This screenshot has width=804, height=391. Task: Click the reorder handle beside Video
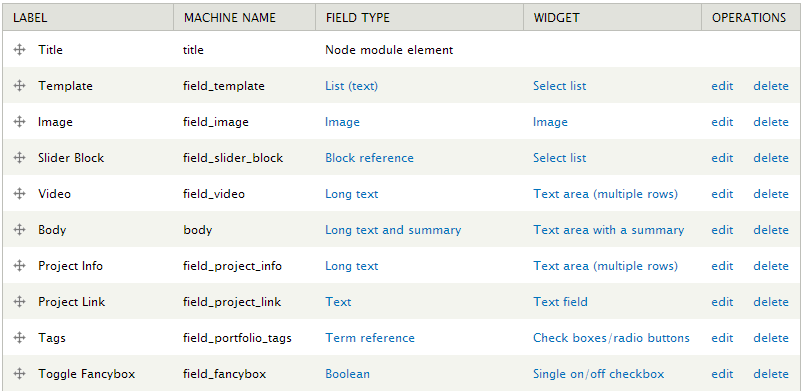pos(19,194)
